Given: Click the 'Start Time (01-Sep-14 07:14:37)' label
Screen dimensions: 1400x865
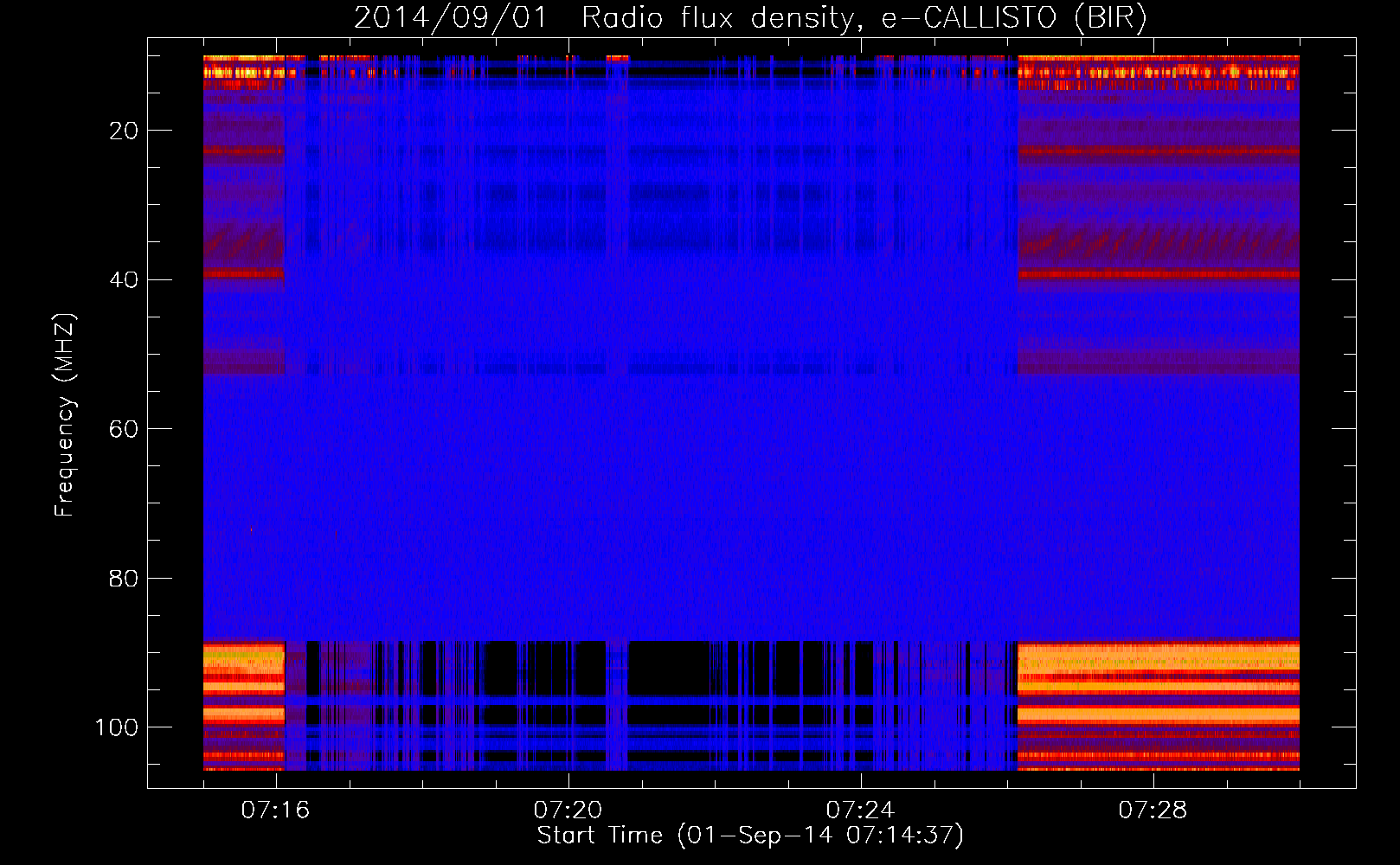Looking at the screenshot, I should (750, 836).
